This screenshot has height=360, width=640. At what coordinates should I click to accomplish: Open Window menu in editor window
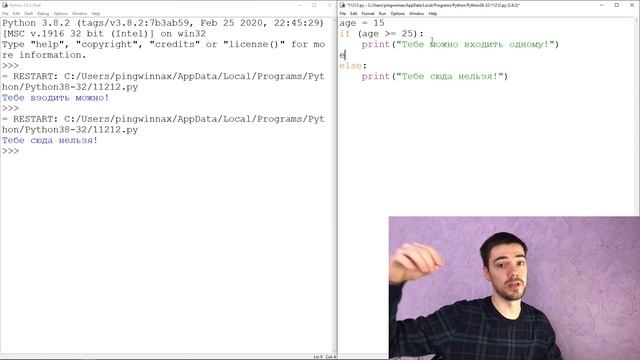[x=417, y=13]
